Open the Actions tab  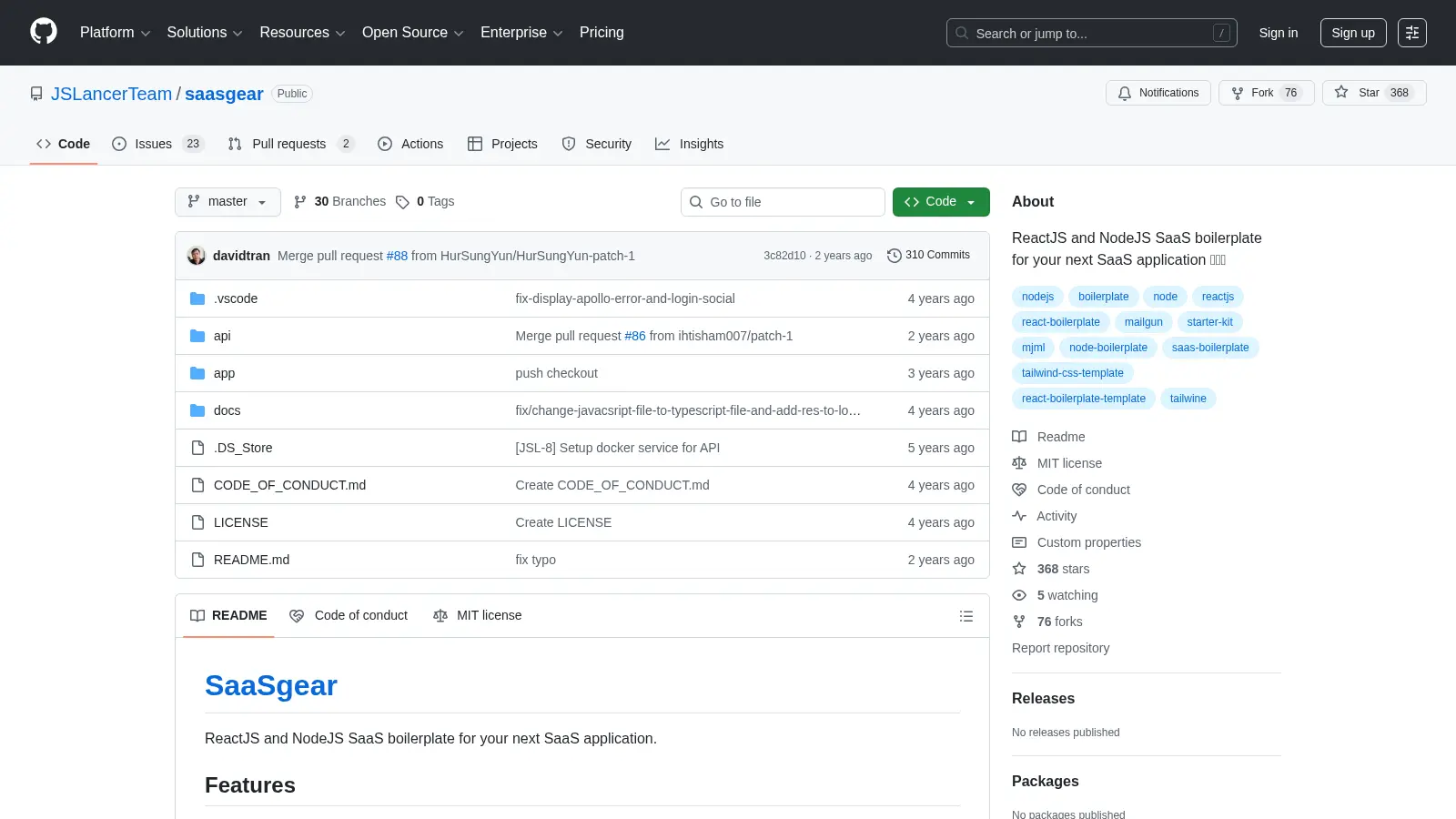click(x=410, y=144)
